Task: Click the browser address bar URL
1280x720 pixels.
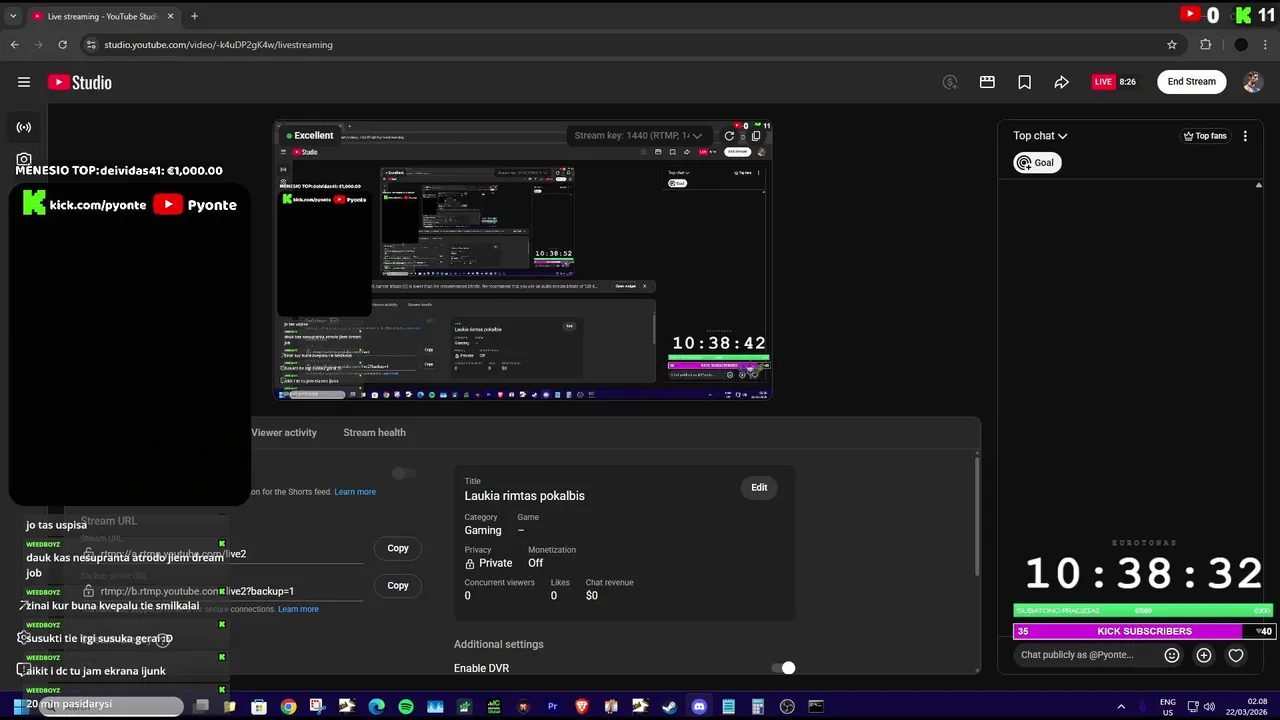Action: (x=218, y=44)
